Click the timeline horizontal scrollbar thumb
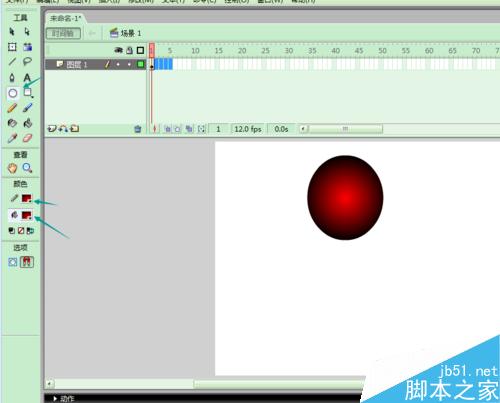The height and width of the screenshot is (403, 500). click(346, 129)
